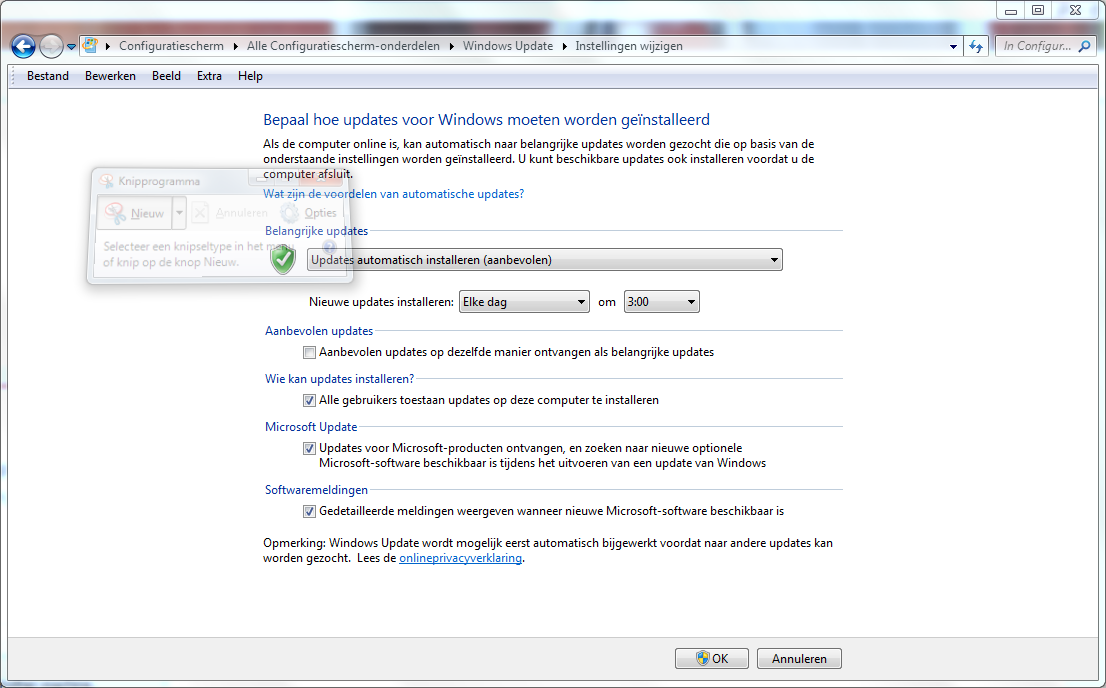1106x688 pixels.
Task: Open Updates automatisch installeren dropdown
Action: tap(545, 260)
